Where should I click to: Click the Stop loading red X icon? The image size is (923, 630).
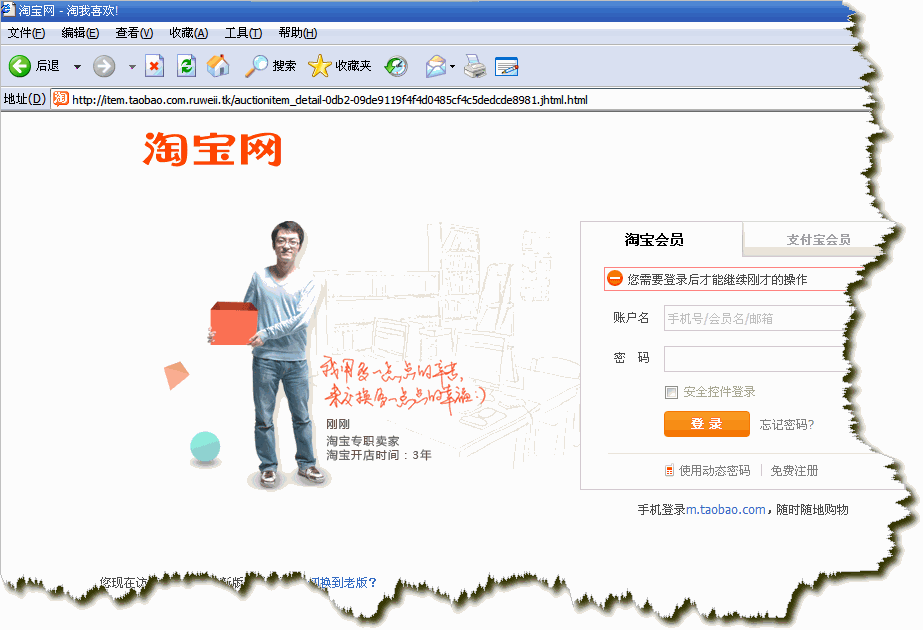coord(154,66)
